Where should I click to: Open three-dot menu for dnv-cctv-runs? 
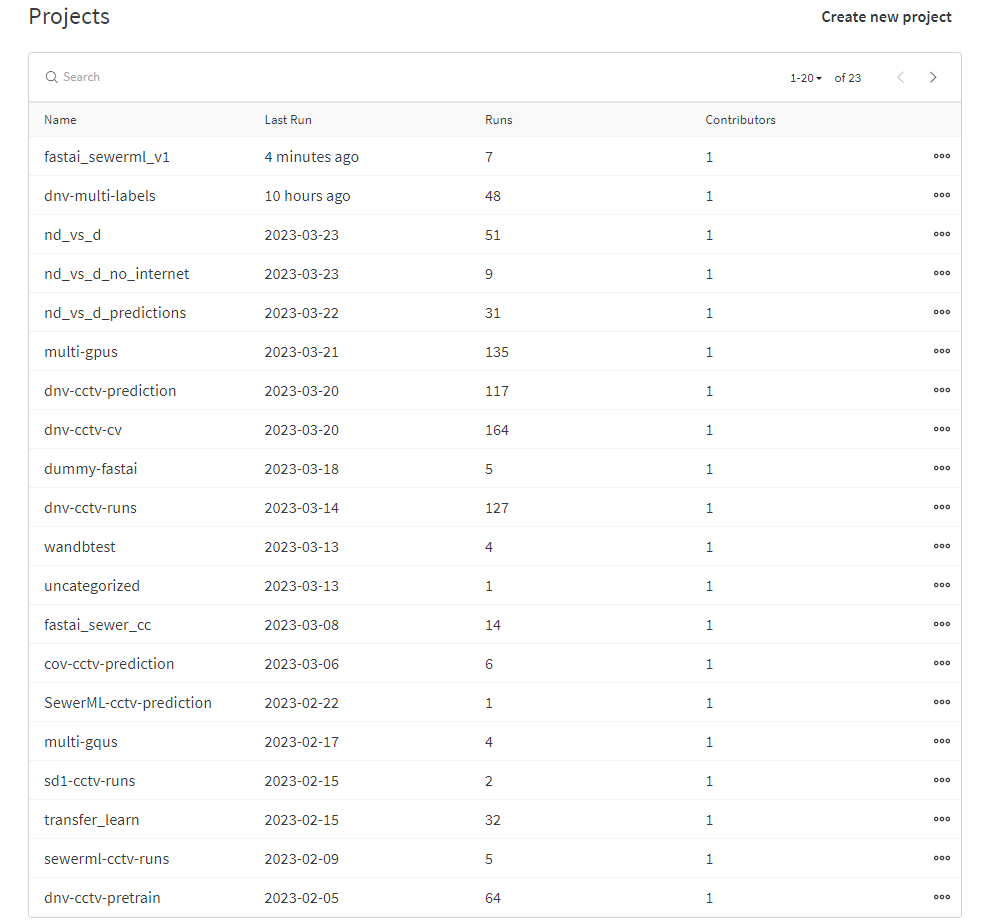(x=941, y=507)
